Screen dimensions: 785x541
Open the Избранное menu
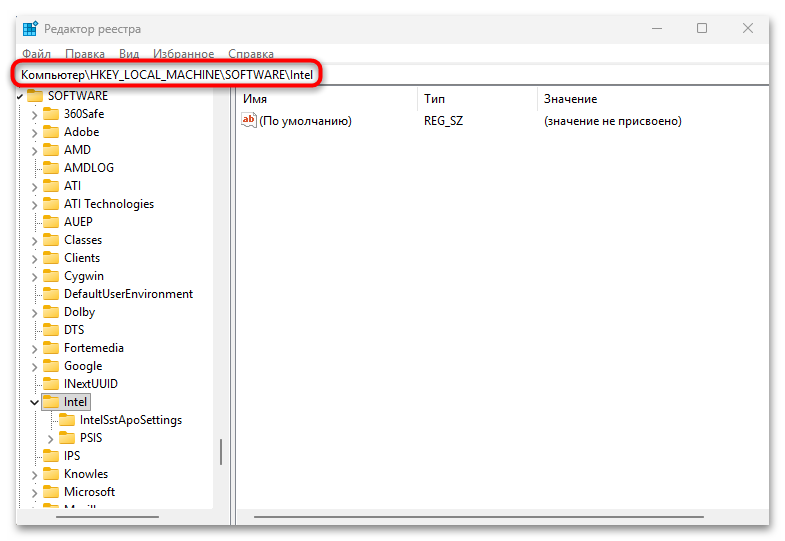183,53
